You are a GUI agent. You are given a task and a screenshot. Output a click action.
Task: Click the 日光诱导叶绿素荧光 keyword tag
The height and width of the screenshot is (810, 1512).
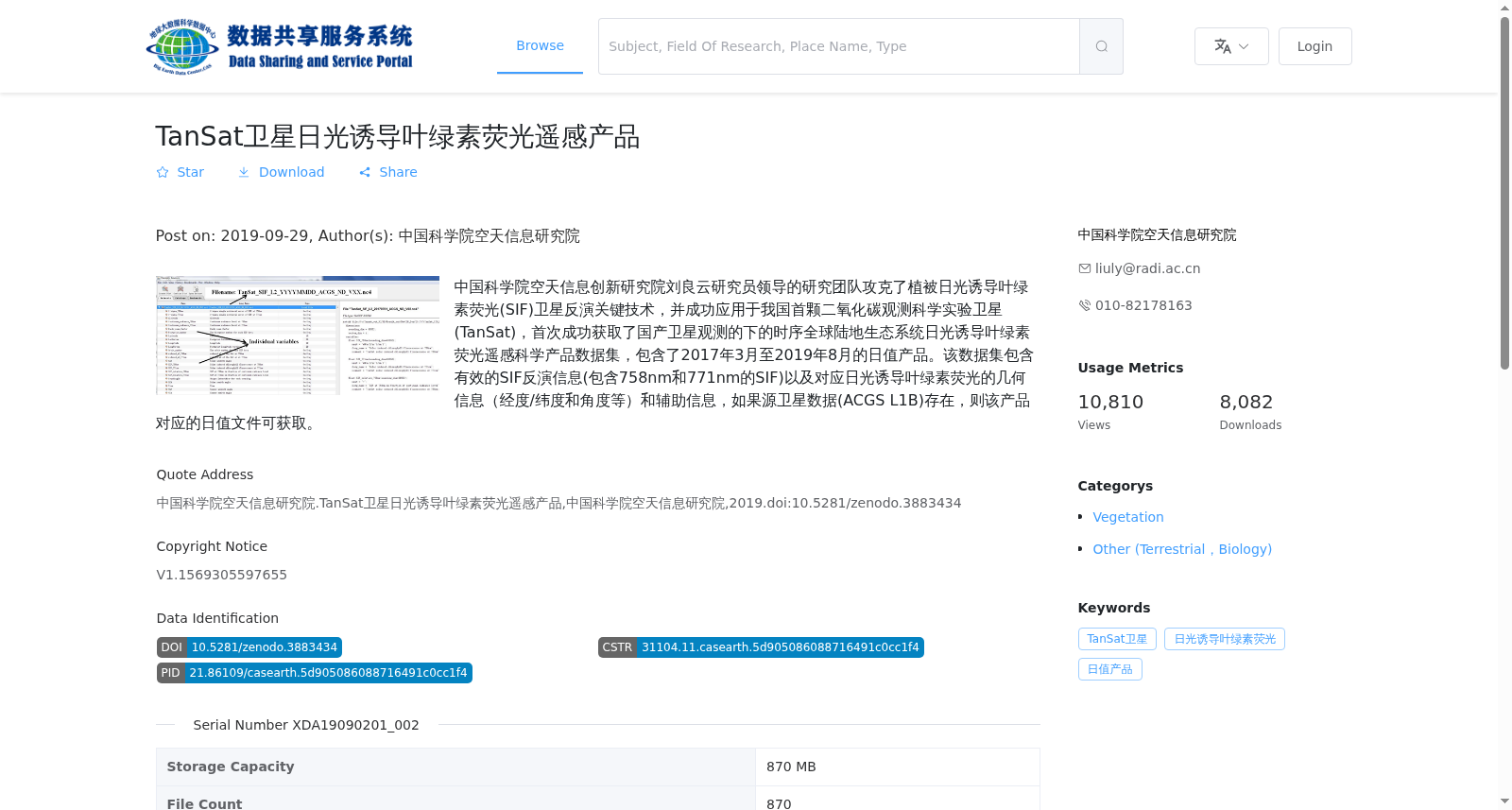(x=1224, y=639)
